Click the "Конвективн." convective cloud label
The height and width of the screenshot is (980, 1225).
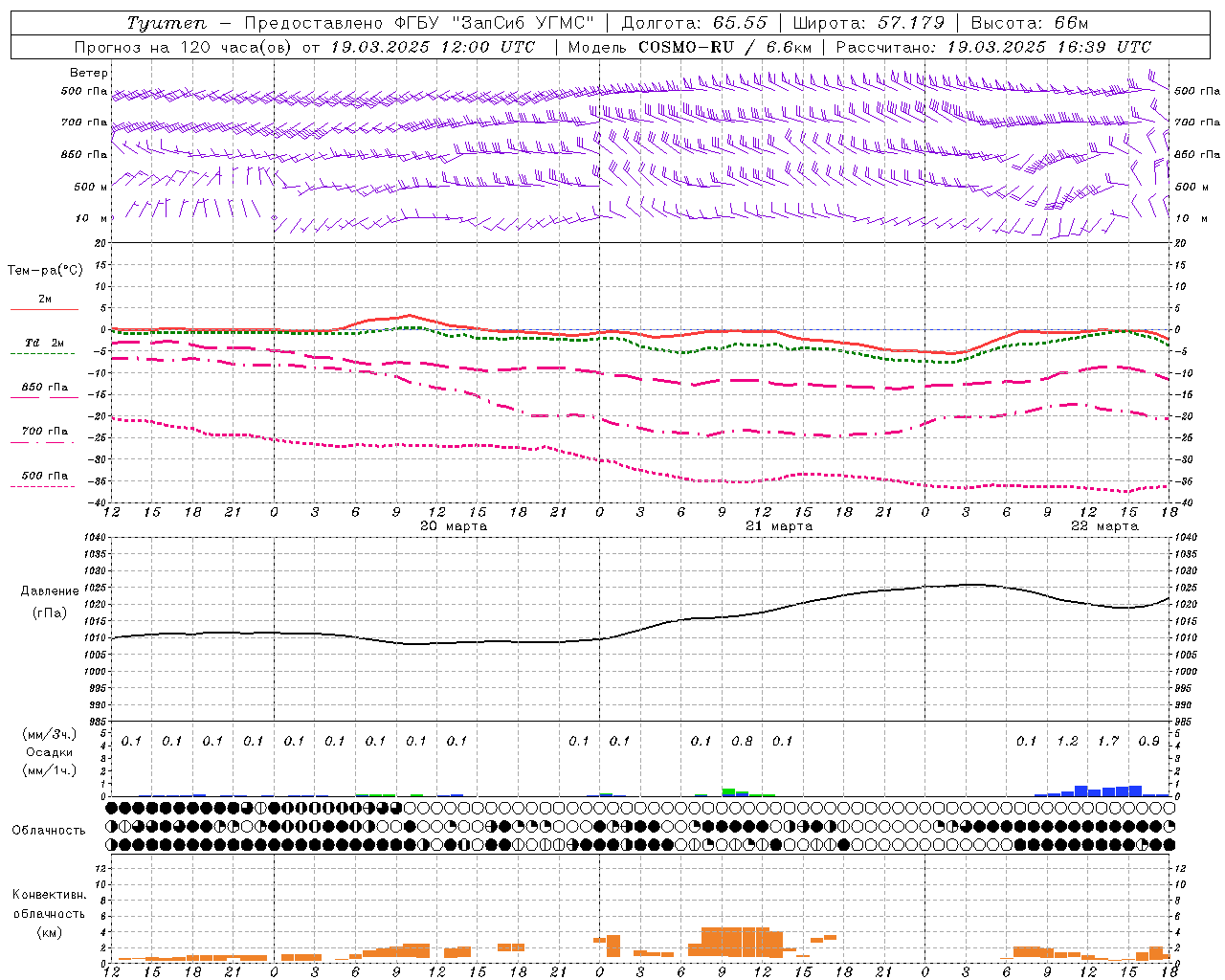[x=50, y=895]
